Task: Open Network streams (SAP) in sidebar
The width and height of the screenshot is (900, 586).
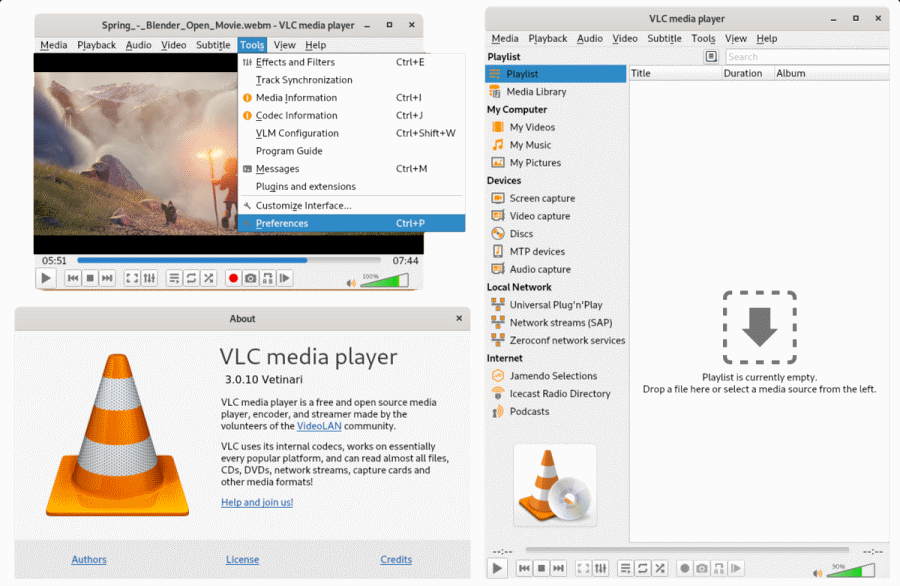Action: [x=556, y=323]
